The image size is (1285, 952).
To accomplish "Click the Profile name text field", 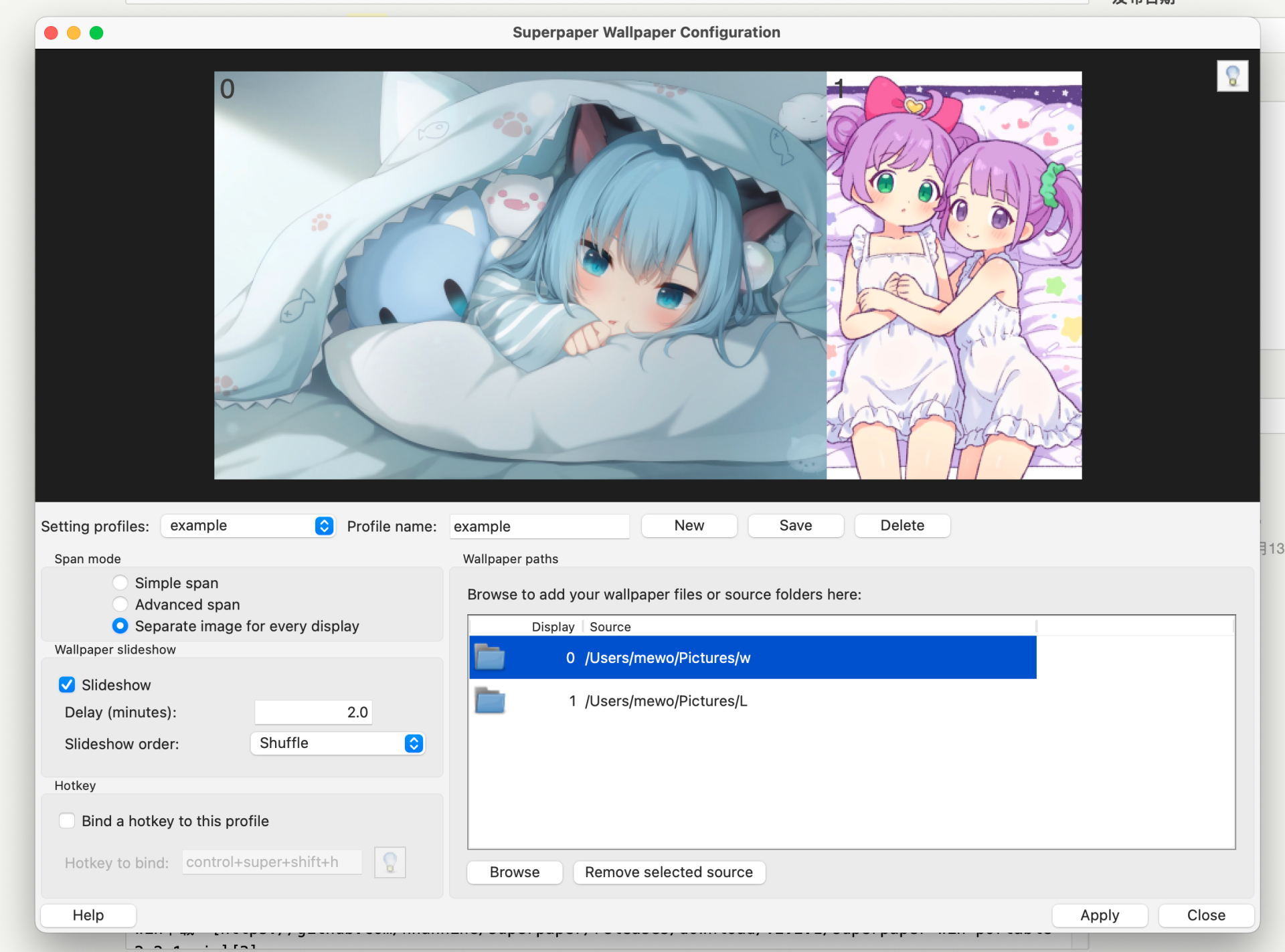I will [x=539, y=526].
